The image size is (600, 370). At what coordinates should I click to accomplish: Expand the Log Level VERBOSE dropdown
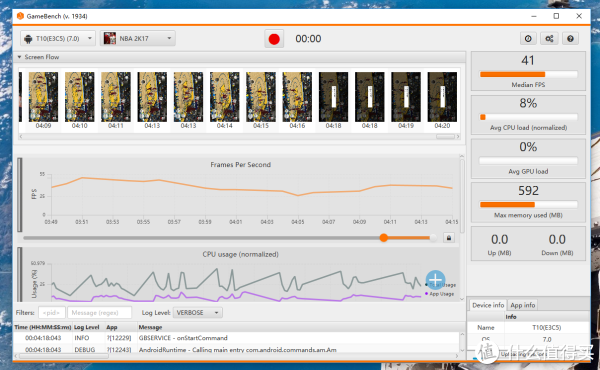click(x=197, y=313)
